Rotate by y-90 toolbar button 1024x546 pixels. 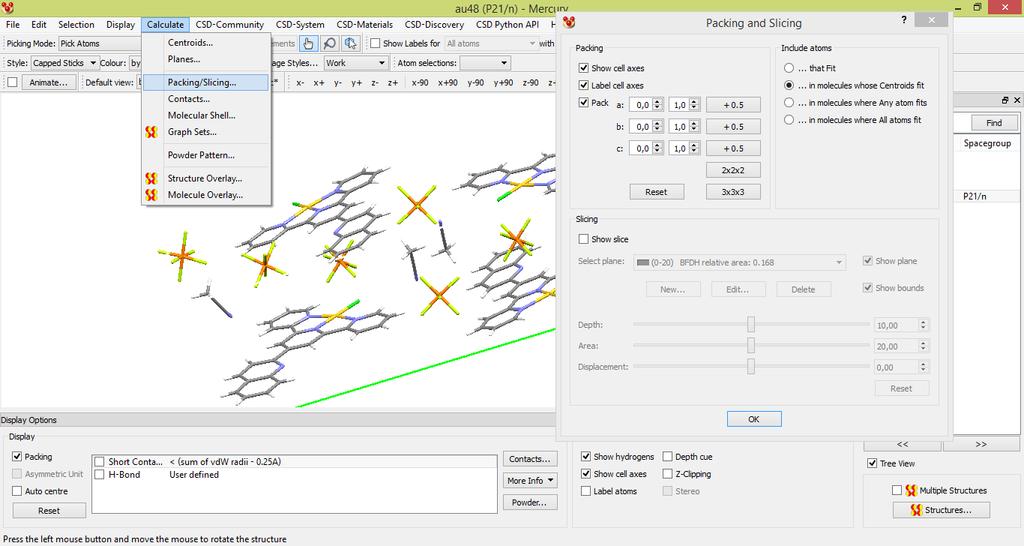tap(475, 83)
